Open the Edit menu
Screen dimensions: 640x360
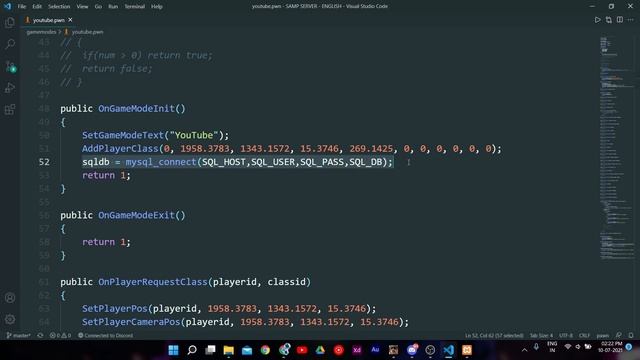point(37,6)
